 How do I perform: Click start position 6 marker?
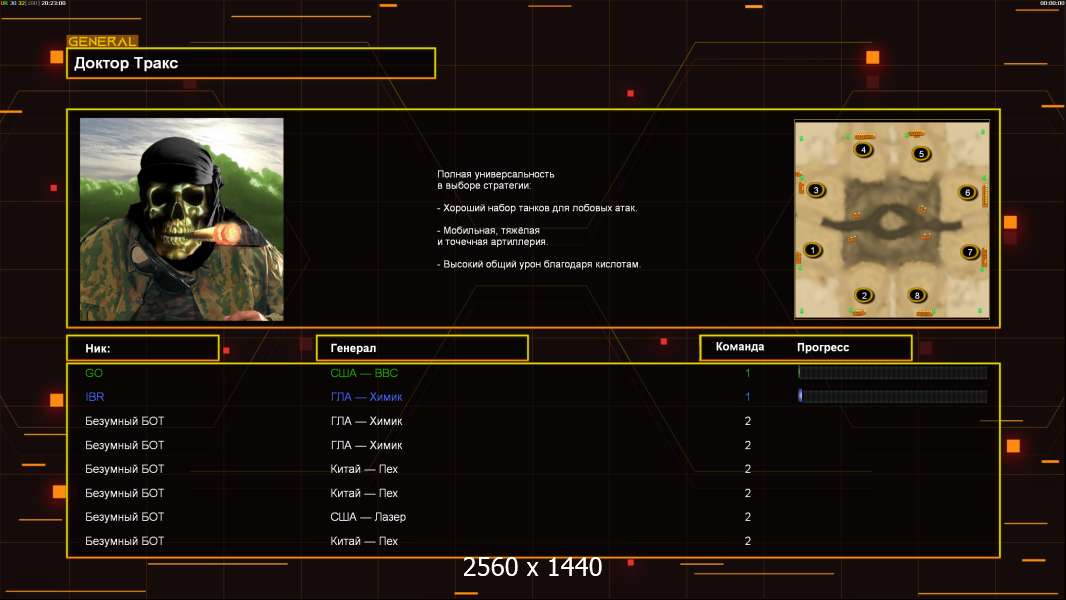pyautogui.click(x=967, y=192)
